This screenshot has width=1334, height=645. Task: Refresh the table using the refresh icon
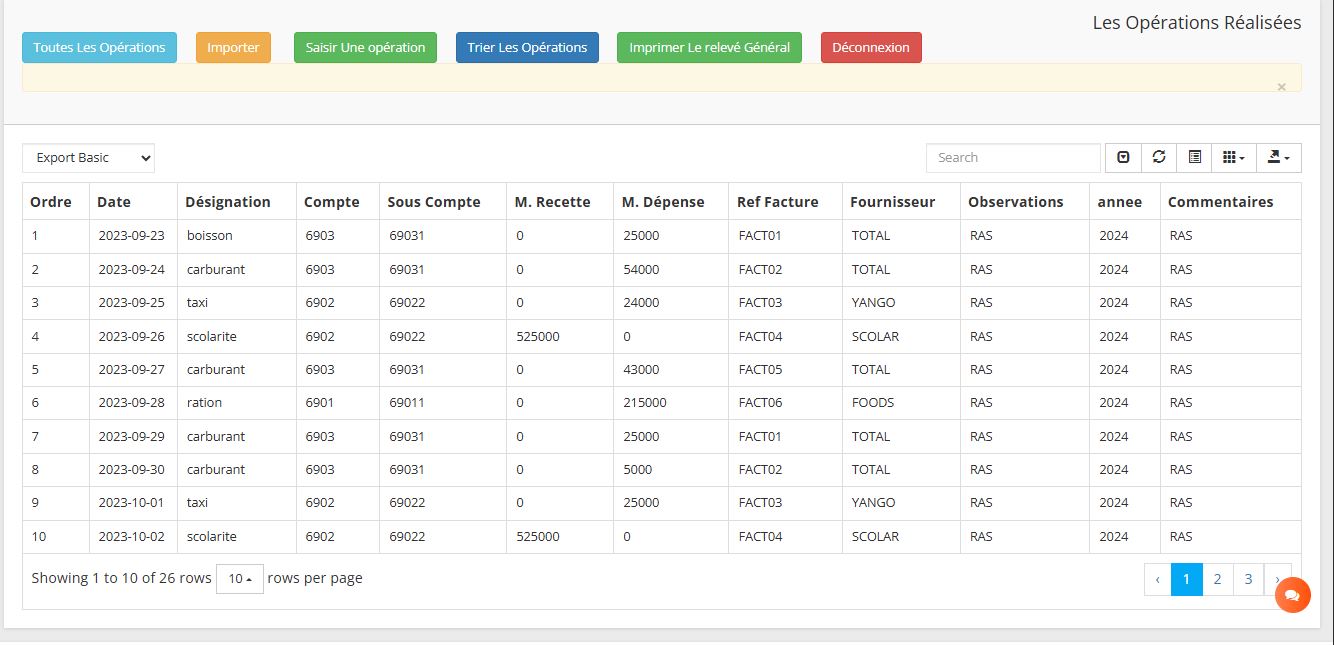click(1159, 157)
